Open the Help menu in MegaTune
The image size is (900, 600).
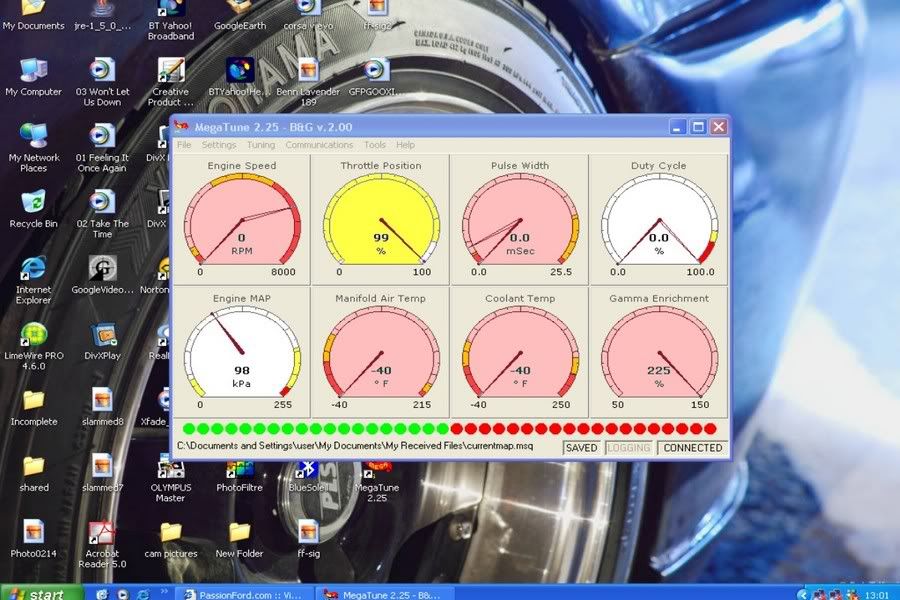pyautogui.click(x=405, y=145)
